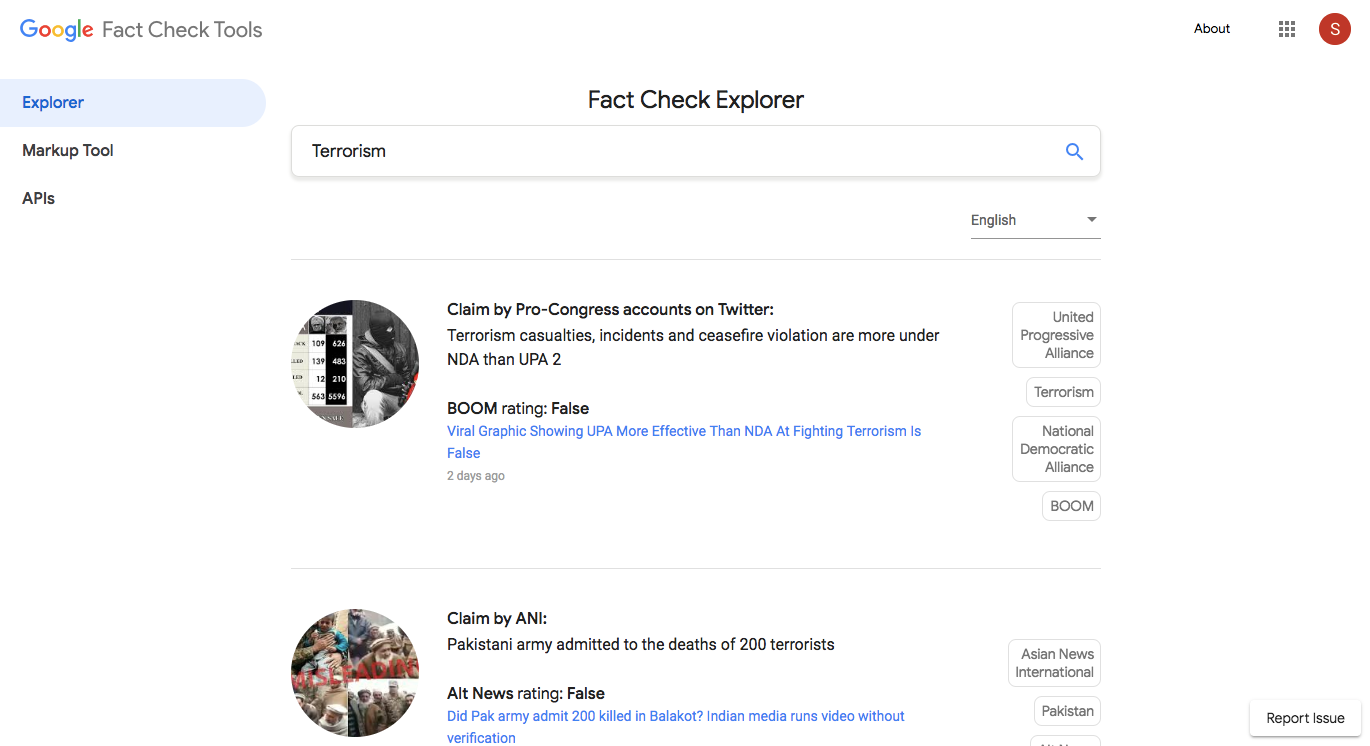The width and height of the screenshot is (1370, 746).
Task: Click the Google Fact Check Tools logo
Action: click(141, 29)
